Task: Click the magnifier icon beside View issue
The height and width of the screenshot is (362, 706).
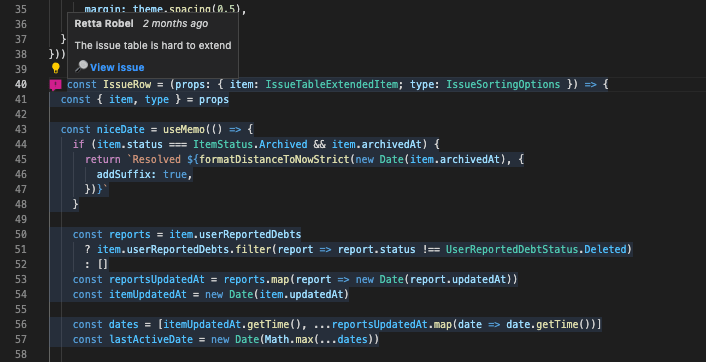Action: (x=81, y=66)
